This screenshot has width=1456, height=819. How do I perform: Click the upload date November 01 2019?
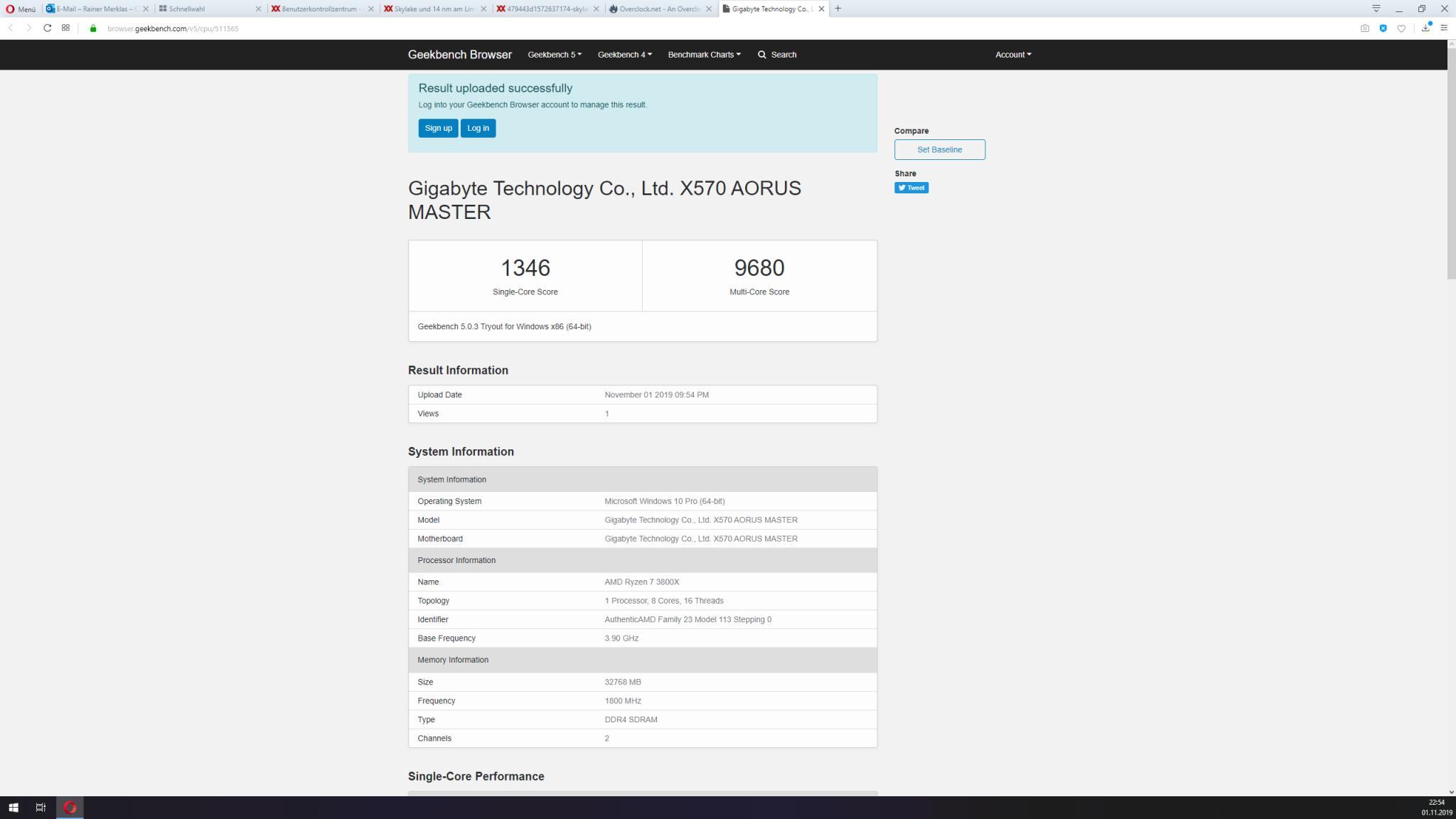coord(656,395)
